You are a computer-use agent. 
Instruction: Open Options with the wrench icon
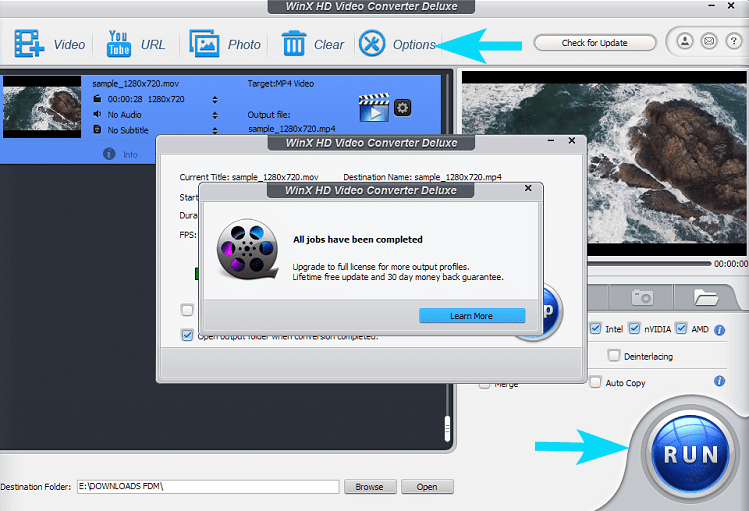(372, 44)
